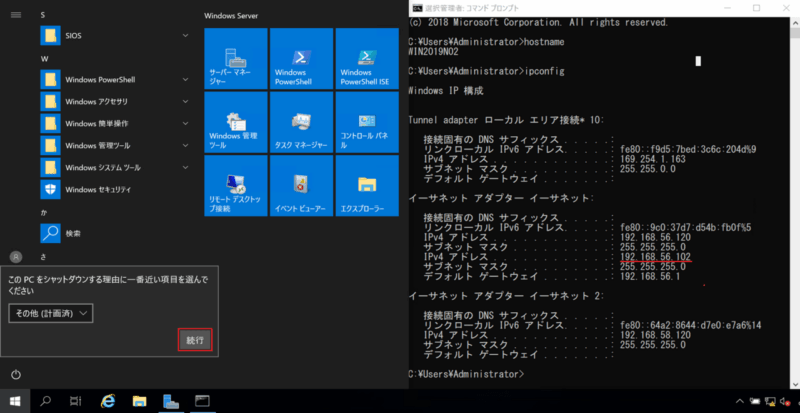Open Windows PowerShell folder in app list

click(115, 80)
